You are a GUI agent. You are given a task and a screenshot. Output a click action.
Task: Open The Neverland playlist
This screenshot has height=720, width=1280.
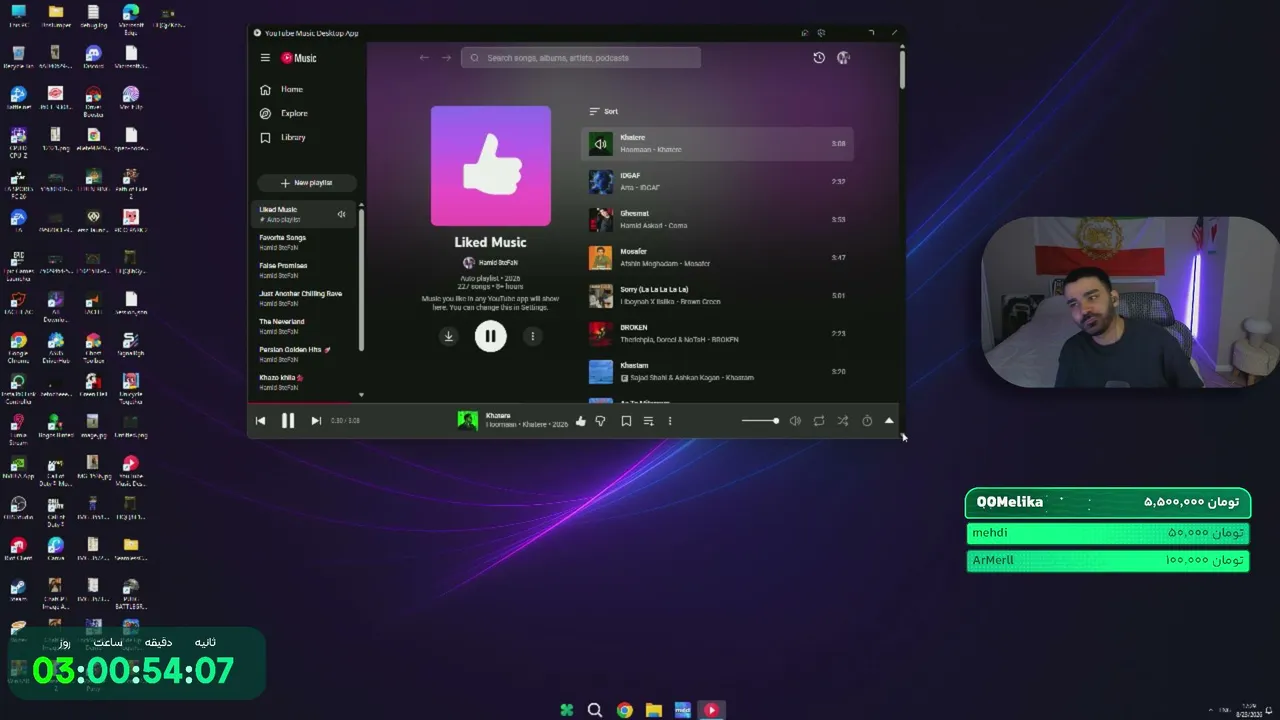303,326
